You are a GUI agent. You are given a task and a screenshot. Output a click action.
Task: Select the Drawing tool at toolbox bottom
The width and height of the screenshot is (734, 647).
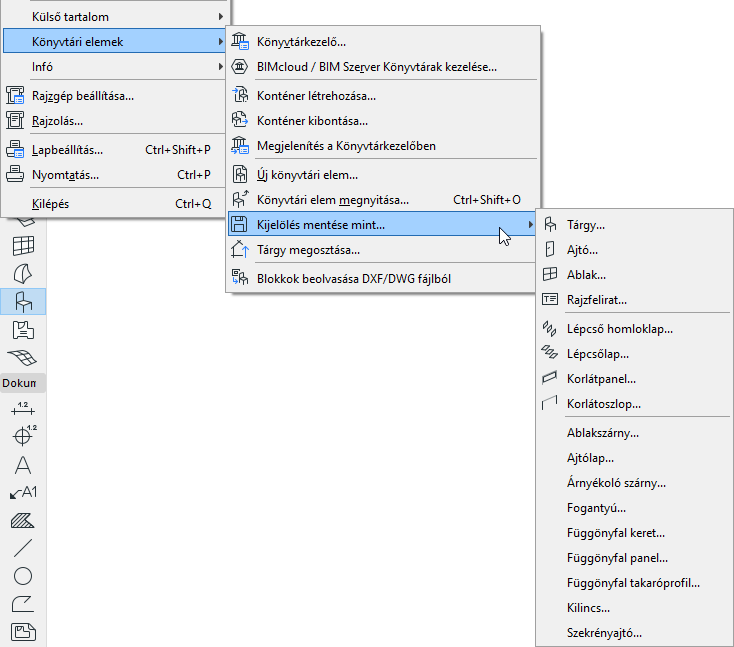tap(23, 632)
